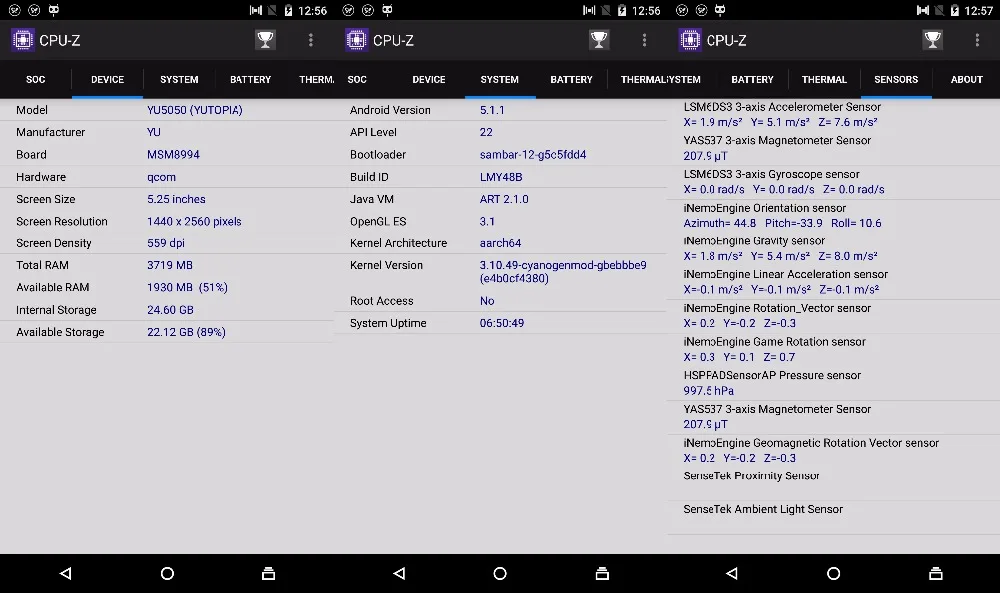Select the Build ID value LMY48B
Viewport: 1000px width, 593px height.
(501, 177)
